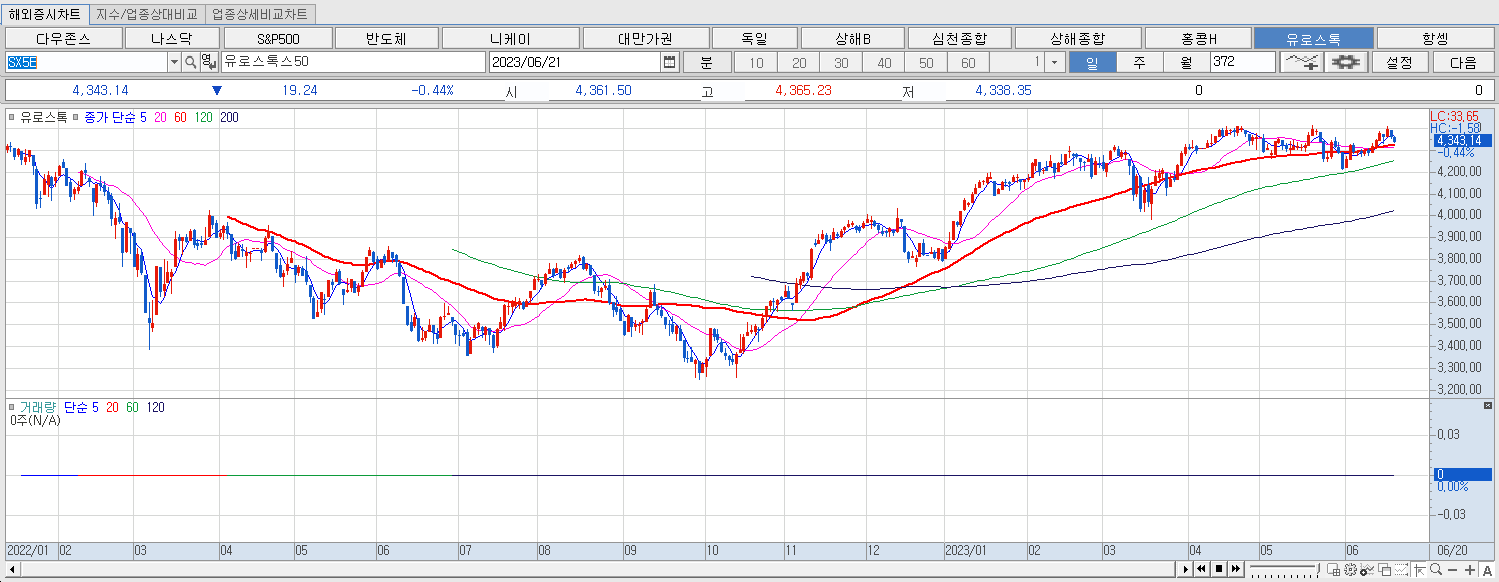Select the 60-minute interval
The width and height of the screenshot is (1499, 582).
coord(968,62)
